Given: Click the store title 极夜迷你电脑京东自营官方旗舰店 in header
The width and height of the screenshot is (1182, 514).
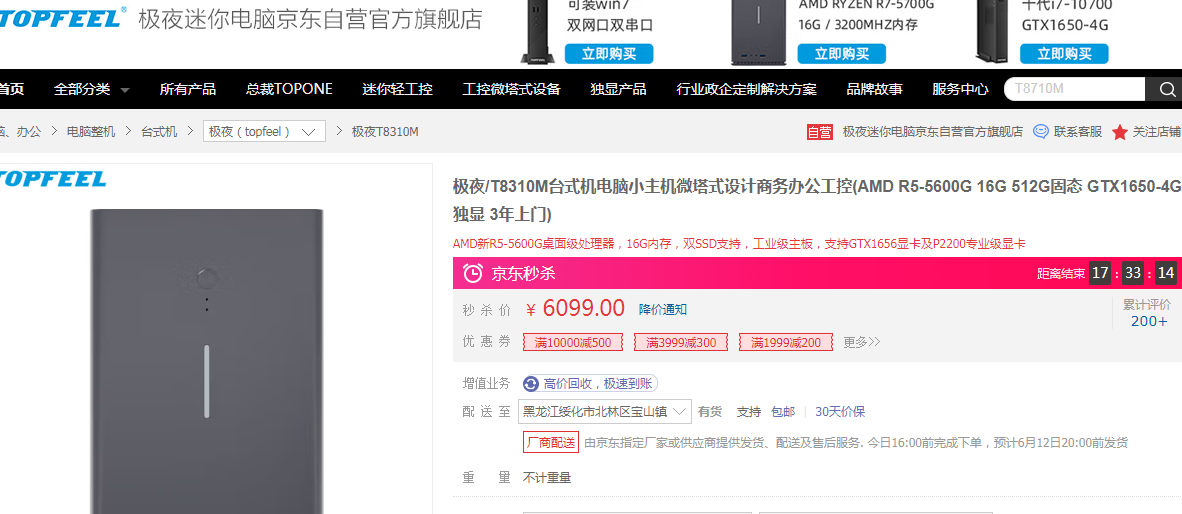Looking at the screenshot, I should point(311,19).
